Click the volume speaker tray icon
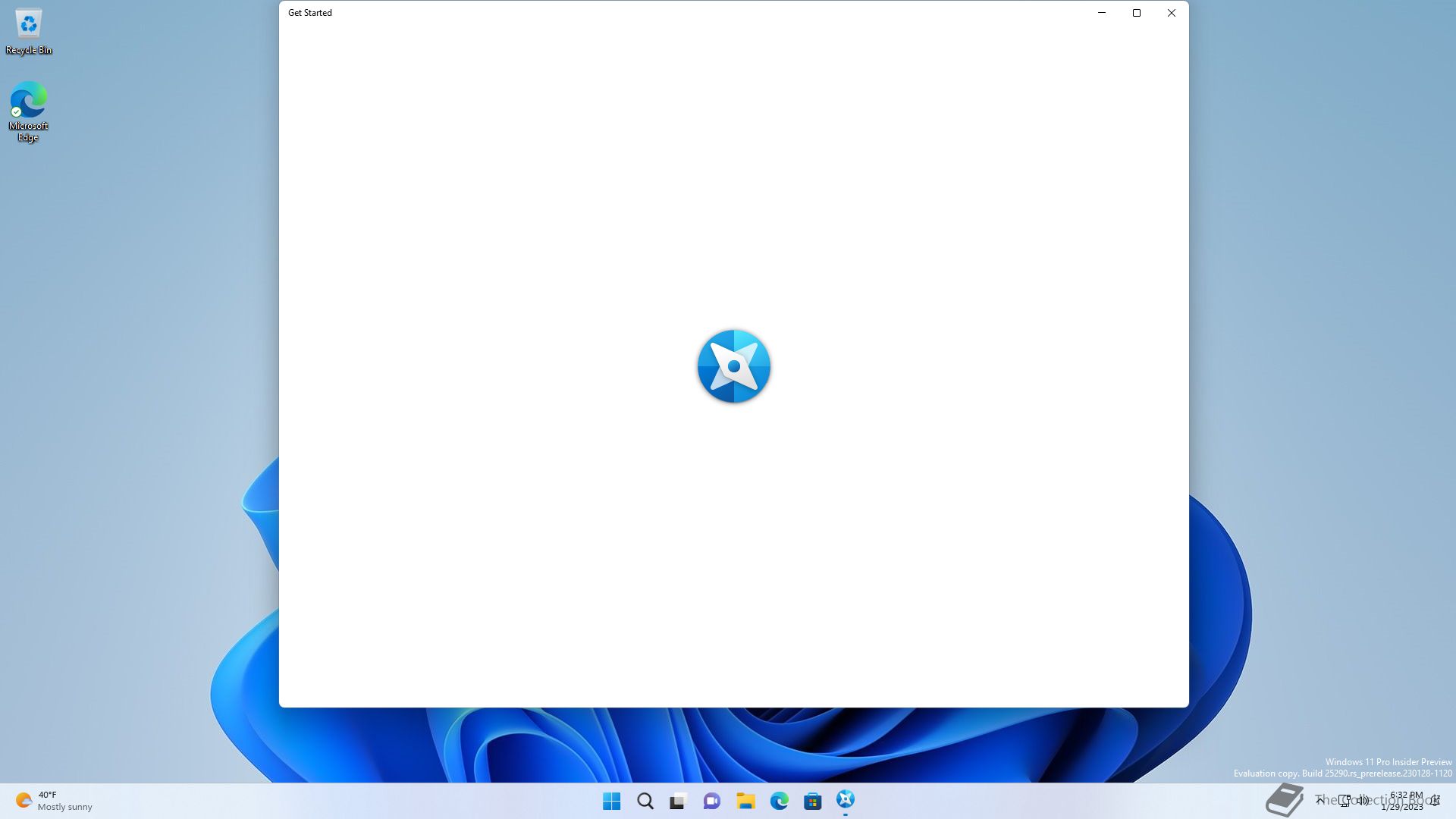 coord(1363,800)
